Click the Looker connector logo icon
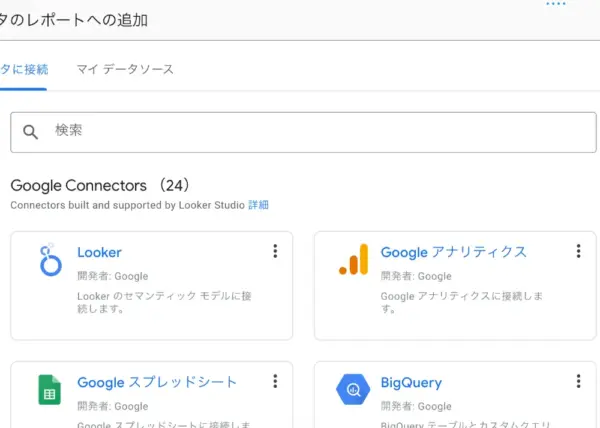 point(51,260)
